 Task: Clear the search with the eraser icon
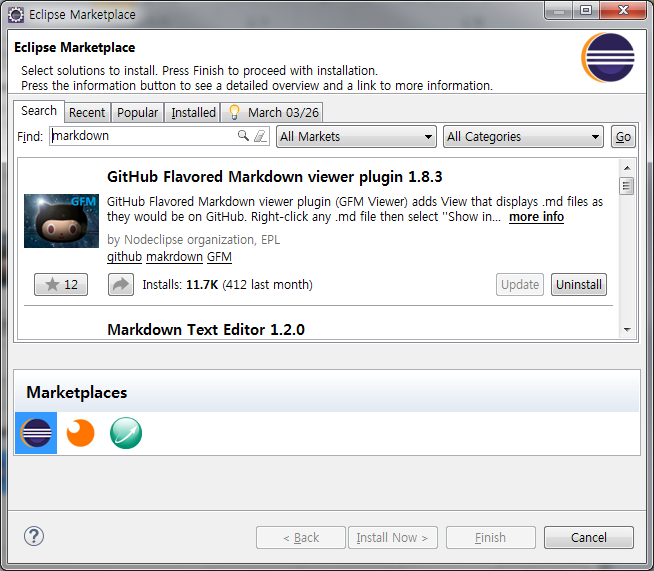(260, 136)
